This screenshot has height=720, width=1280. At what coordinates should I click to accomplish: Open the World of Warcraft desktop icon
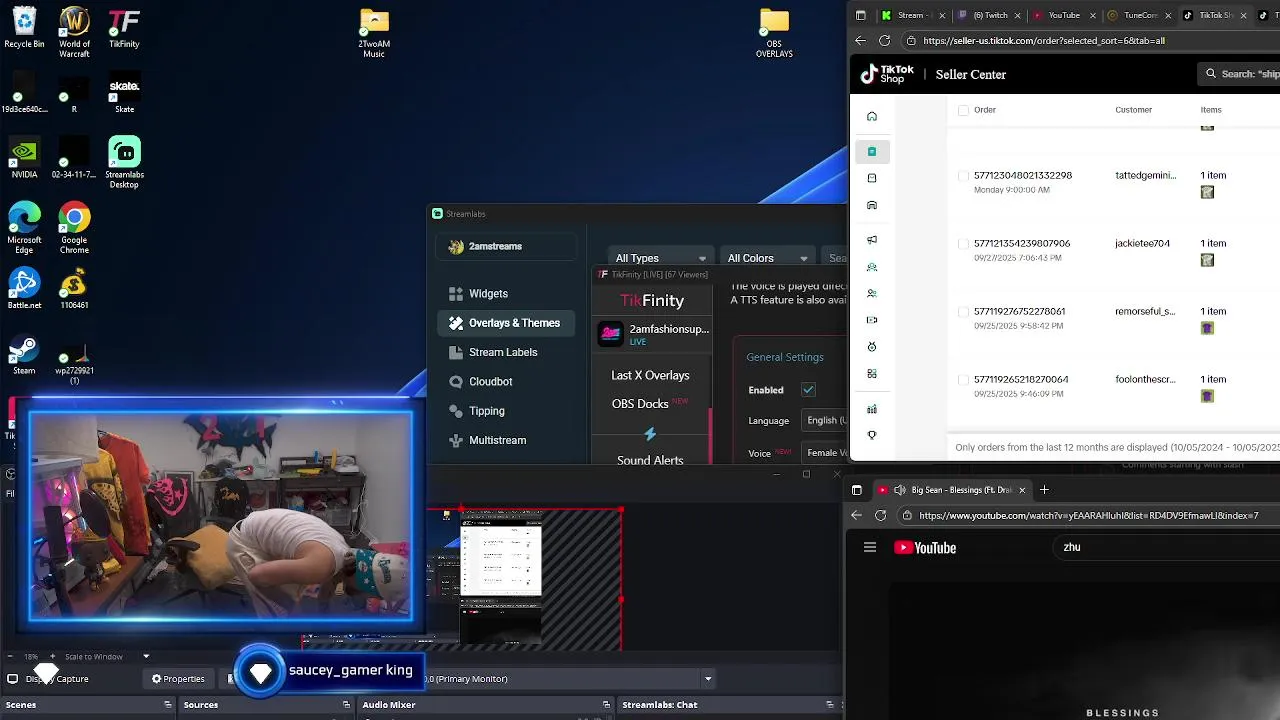(x=74, y=31)
